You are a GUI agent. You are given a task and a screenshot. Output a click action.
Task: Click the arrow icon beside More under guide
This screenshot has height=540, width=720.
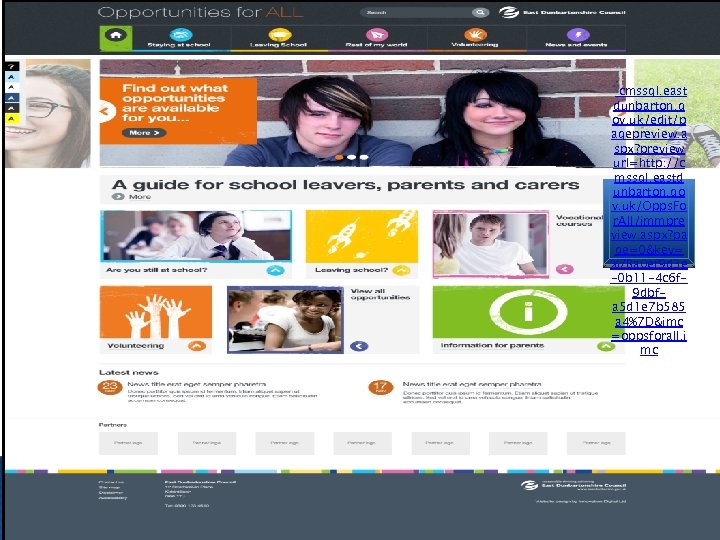click(x=118, y=197)
